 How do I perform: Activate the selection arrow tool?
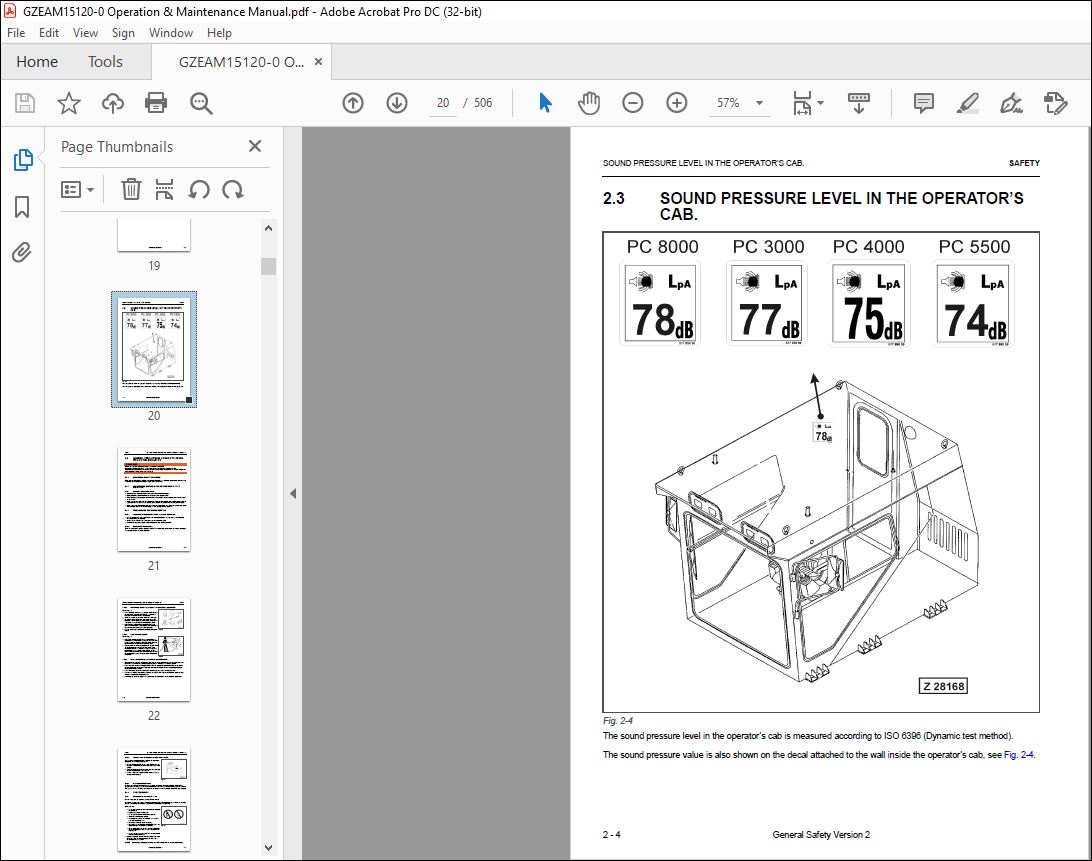click(545, 103)
